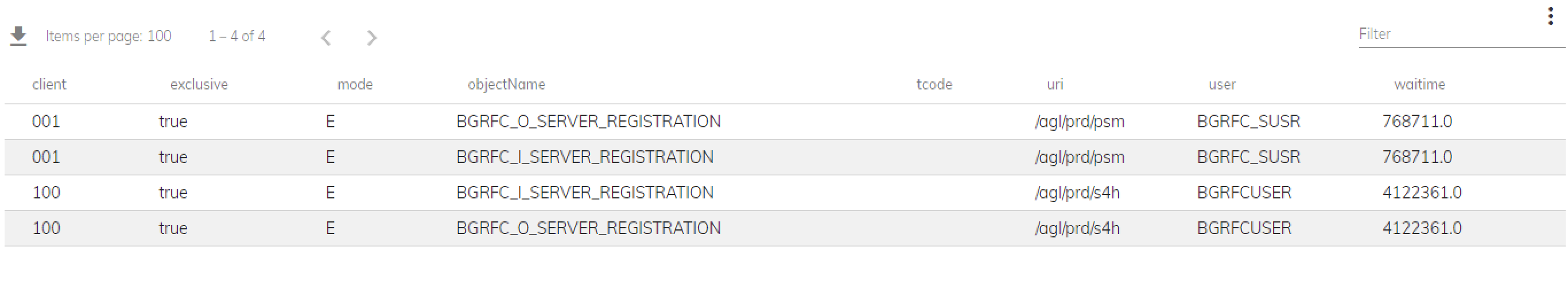
Task: Sort by the tcode column header
Action: tap(934, 84)
